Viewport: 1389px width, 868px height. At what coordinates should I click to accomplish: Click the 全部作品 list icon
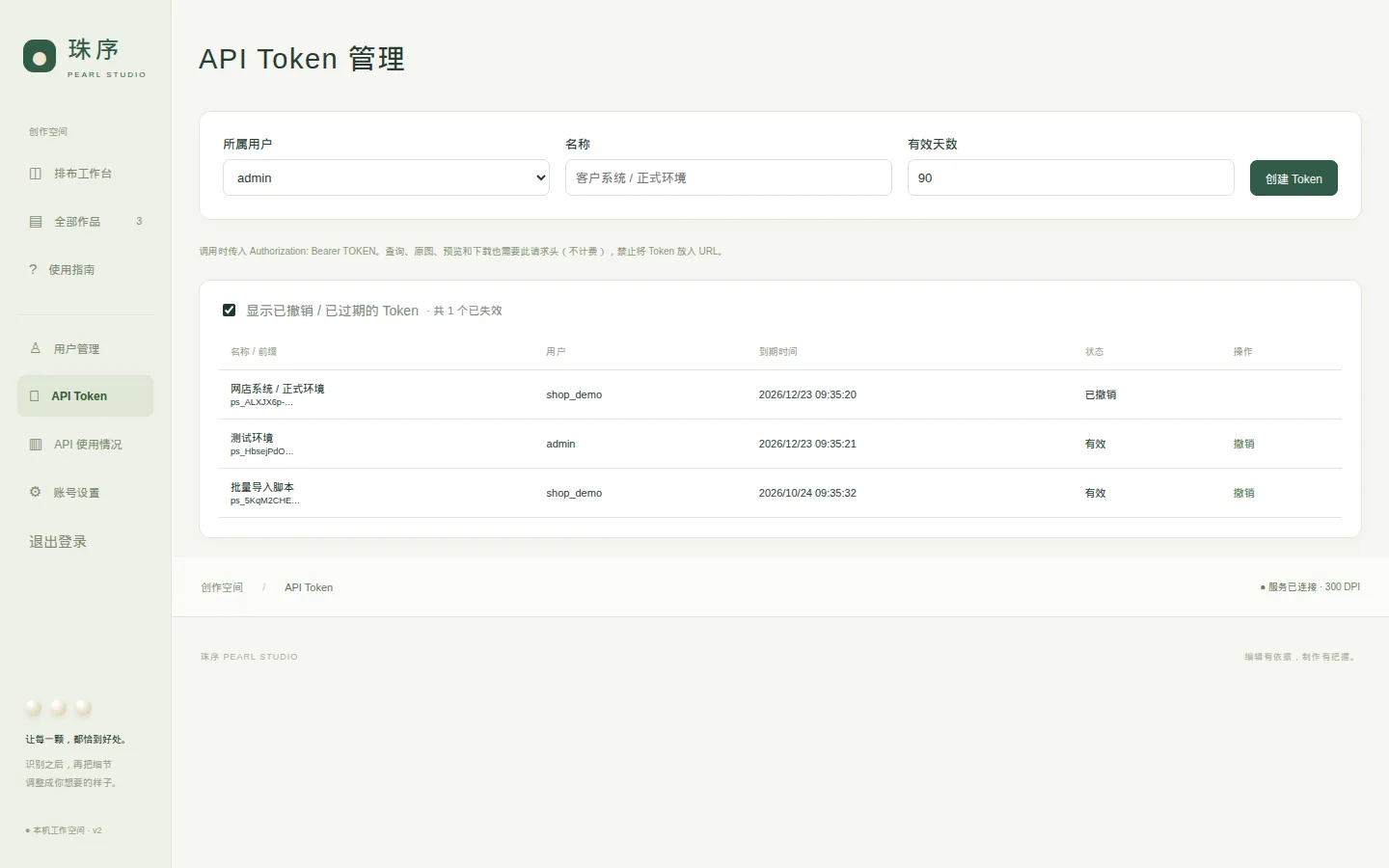(x=36, y=222)
